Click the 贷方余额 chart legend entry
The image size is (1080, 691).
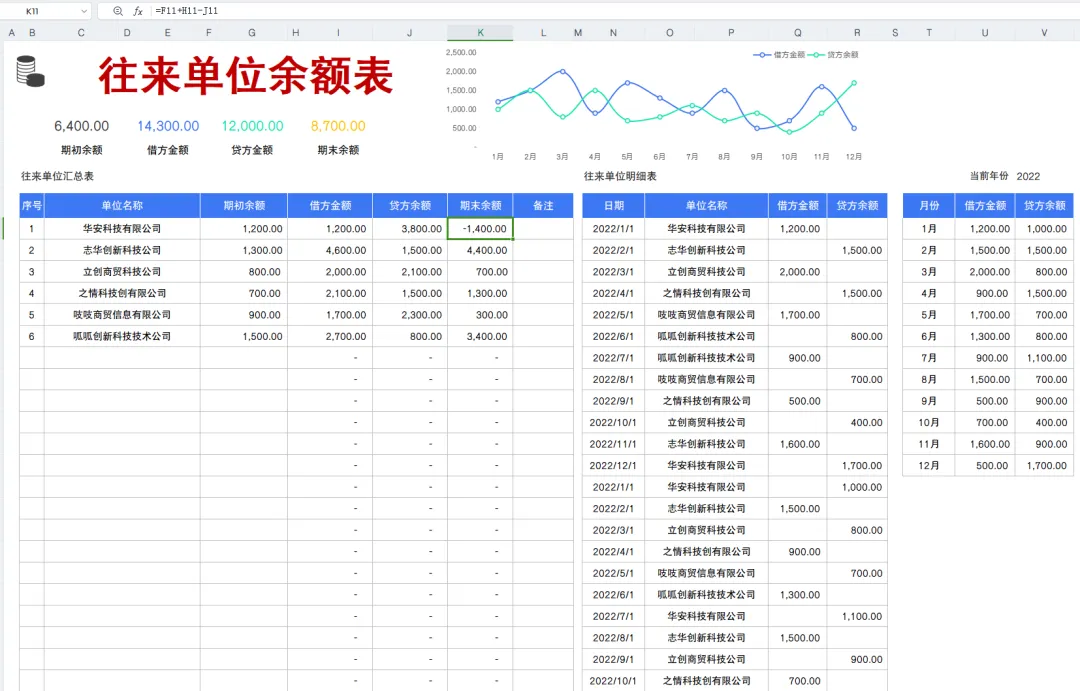[x=833, y=54]
